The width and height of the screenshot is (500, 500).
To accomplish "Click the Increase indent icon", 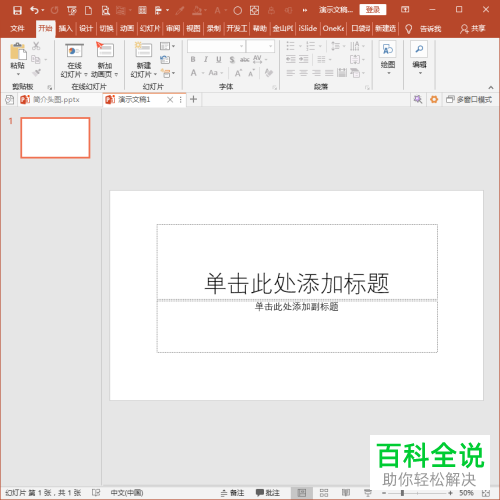I will (303, 59).
